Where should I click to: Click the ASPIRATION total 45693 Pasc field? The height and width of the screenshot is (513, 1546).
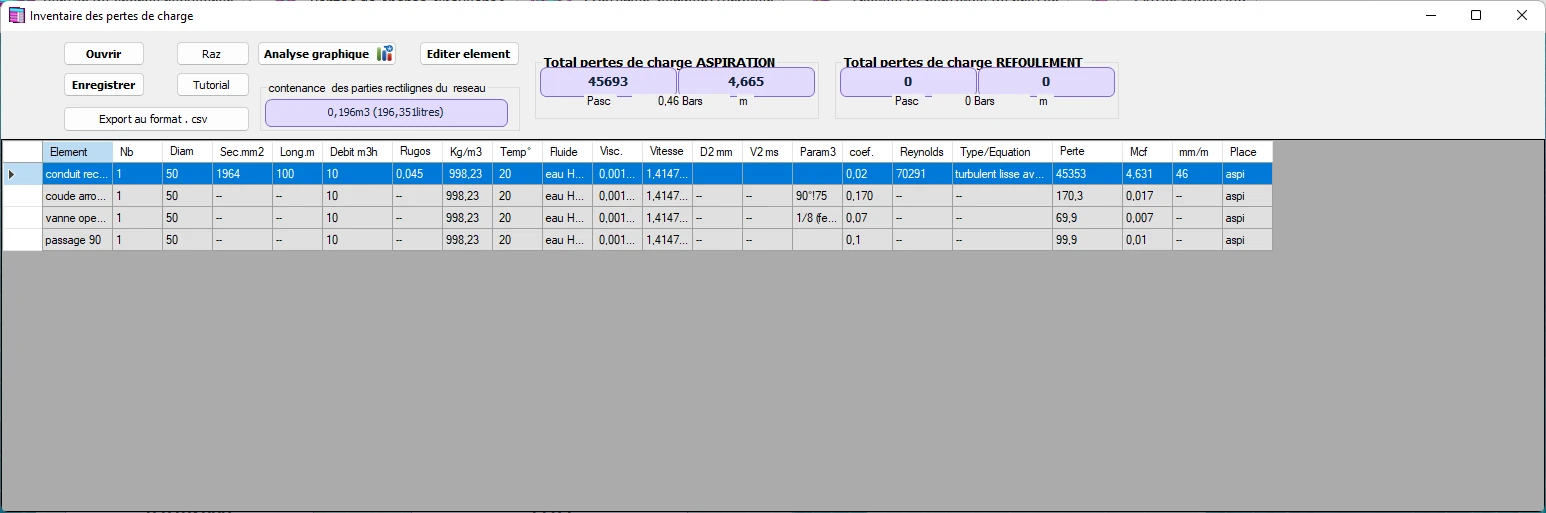(608, 82)
